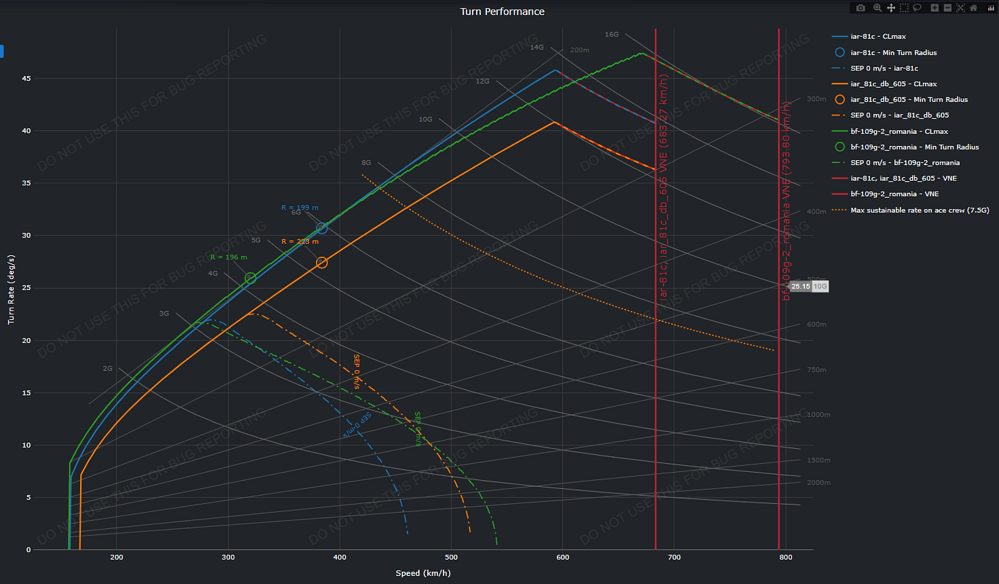The width and height of the screenshot is (999, 584).
Task: Click the orange R = 223 m circle marker
Action: point(322,262)
